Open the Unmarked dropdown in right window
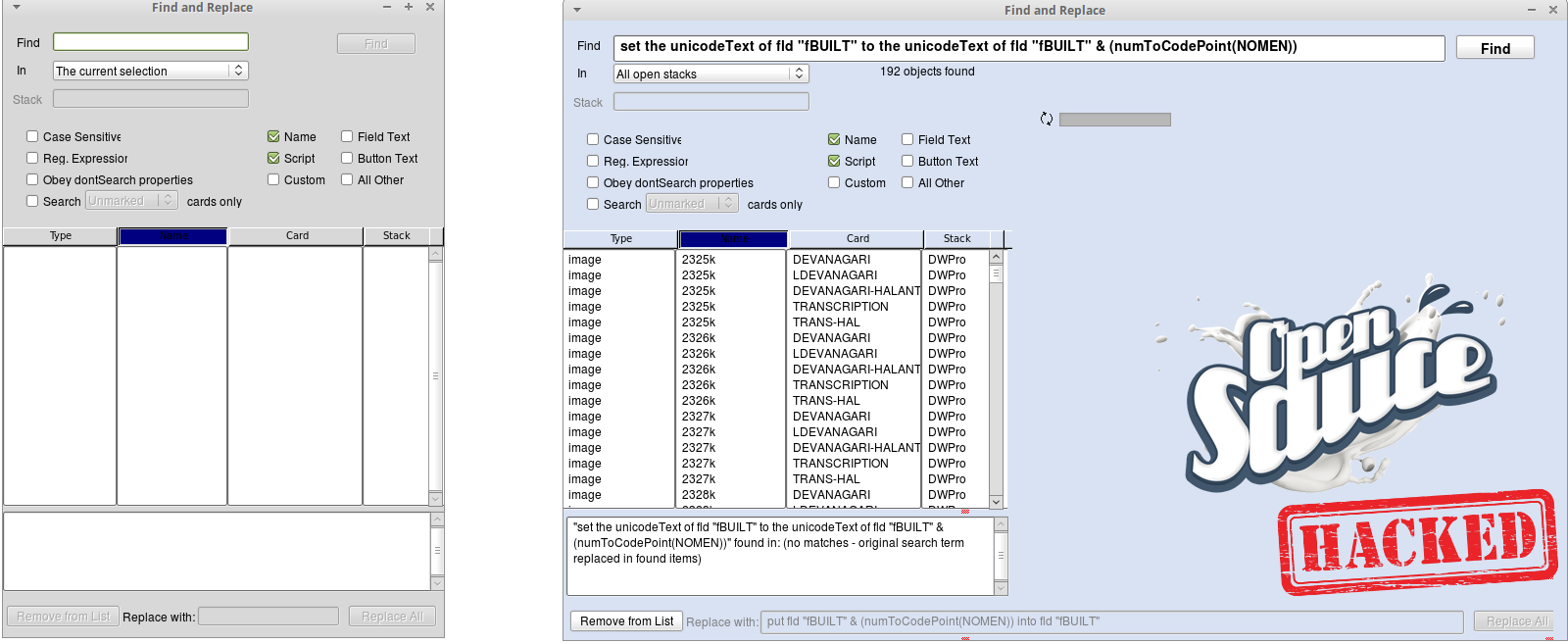The width and height of the screenshot is (1568, 644). click(692, 203)
